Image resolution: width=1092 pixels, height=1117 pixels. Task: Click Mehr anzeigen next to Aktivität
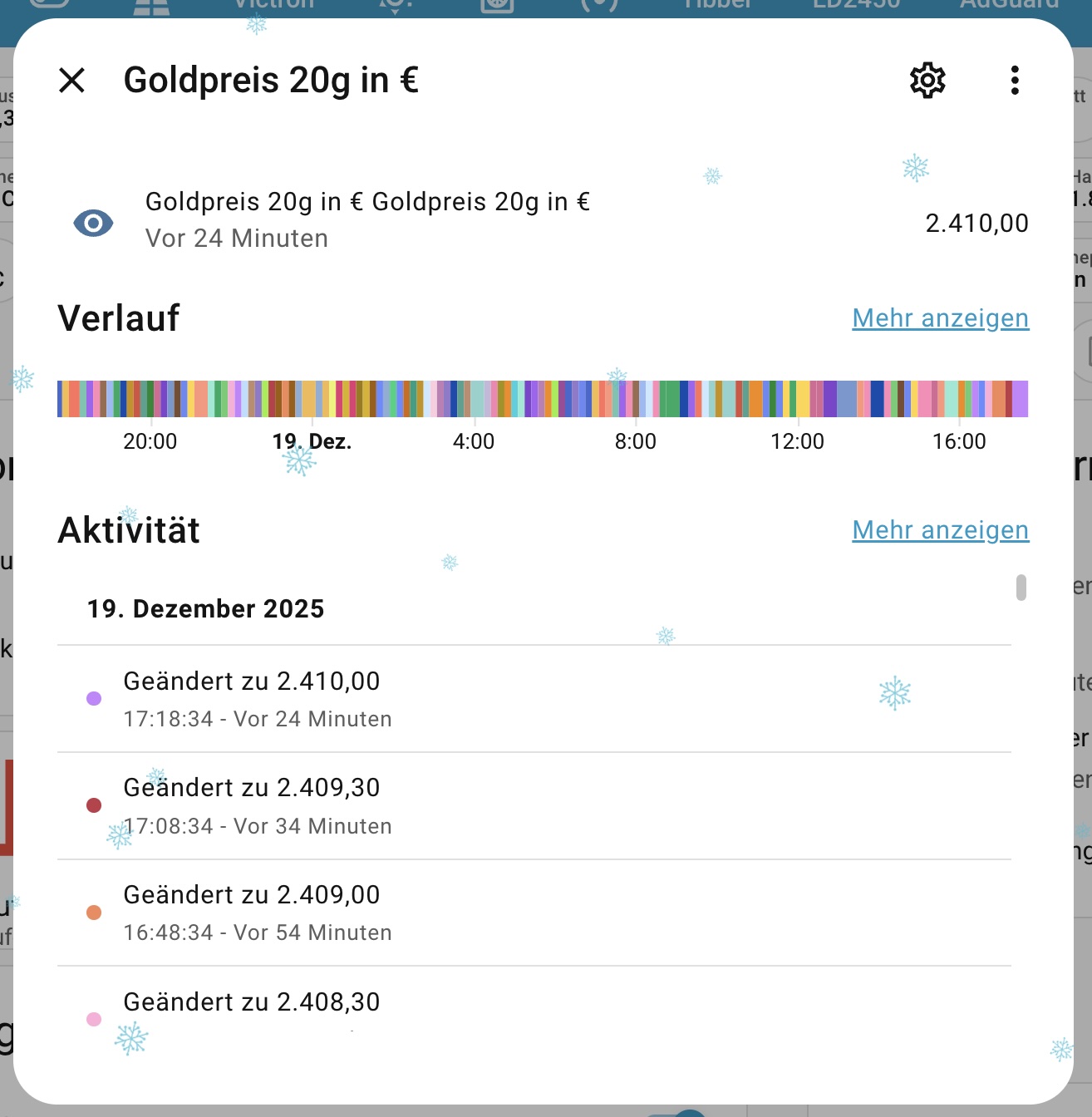click(x=940, y=530)
